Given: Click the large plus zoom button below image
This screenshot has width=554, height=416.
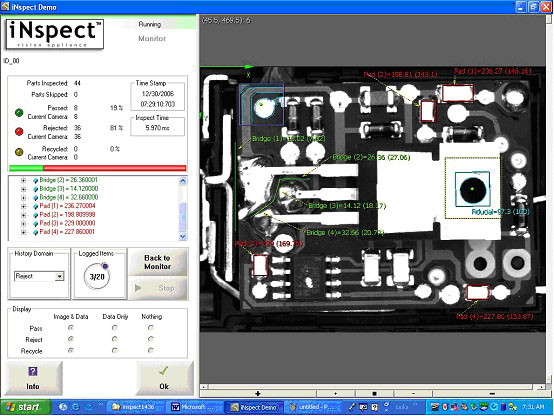Looking at the screenshot, I should tap(258, 393).
